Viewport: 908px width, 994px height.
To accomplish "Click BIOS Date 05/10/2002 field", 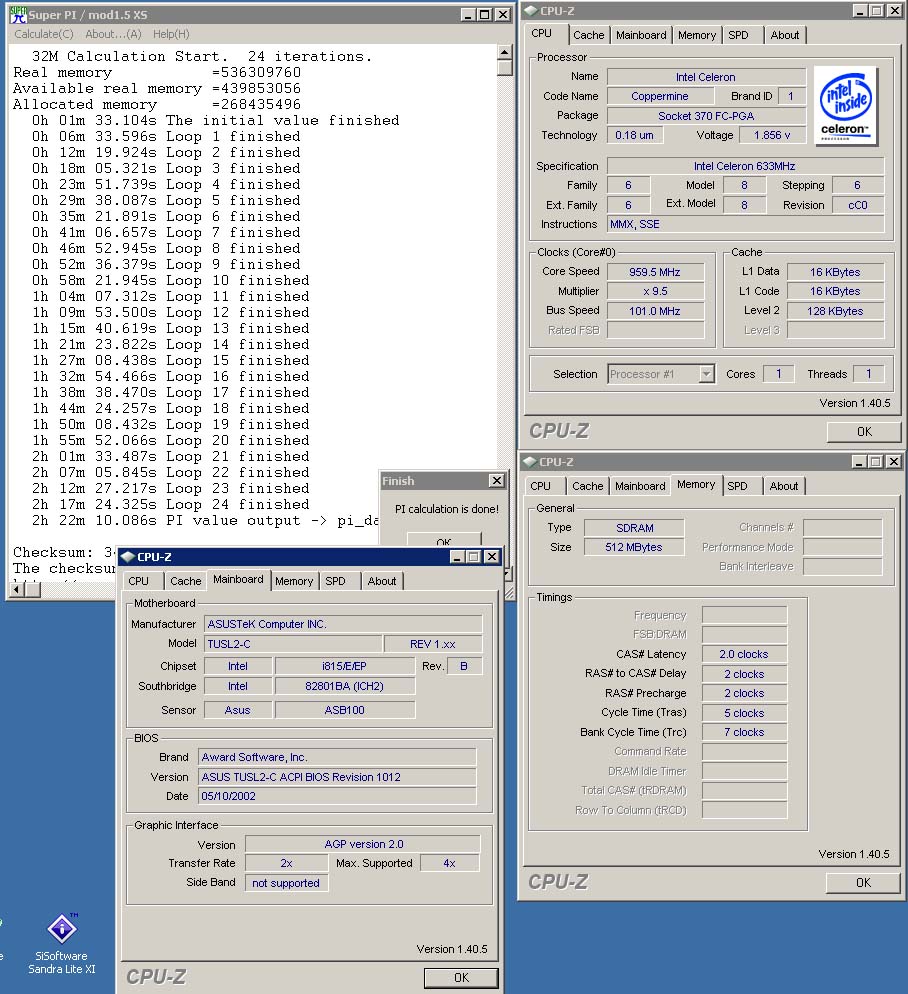I will (337, 796).
